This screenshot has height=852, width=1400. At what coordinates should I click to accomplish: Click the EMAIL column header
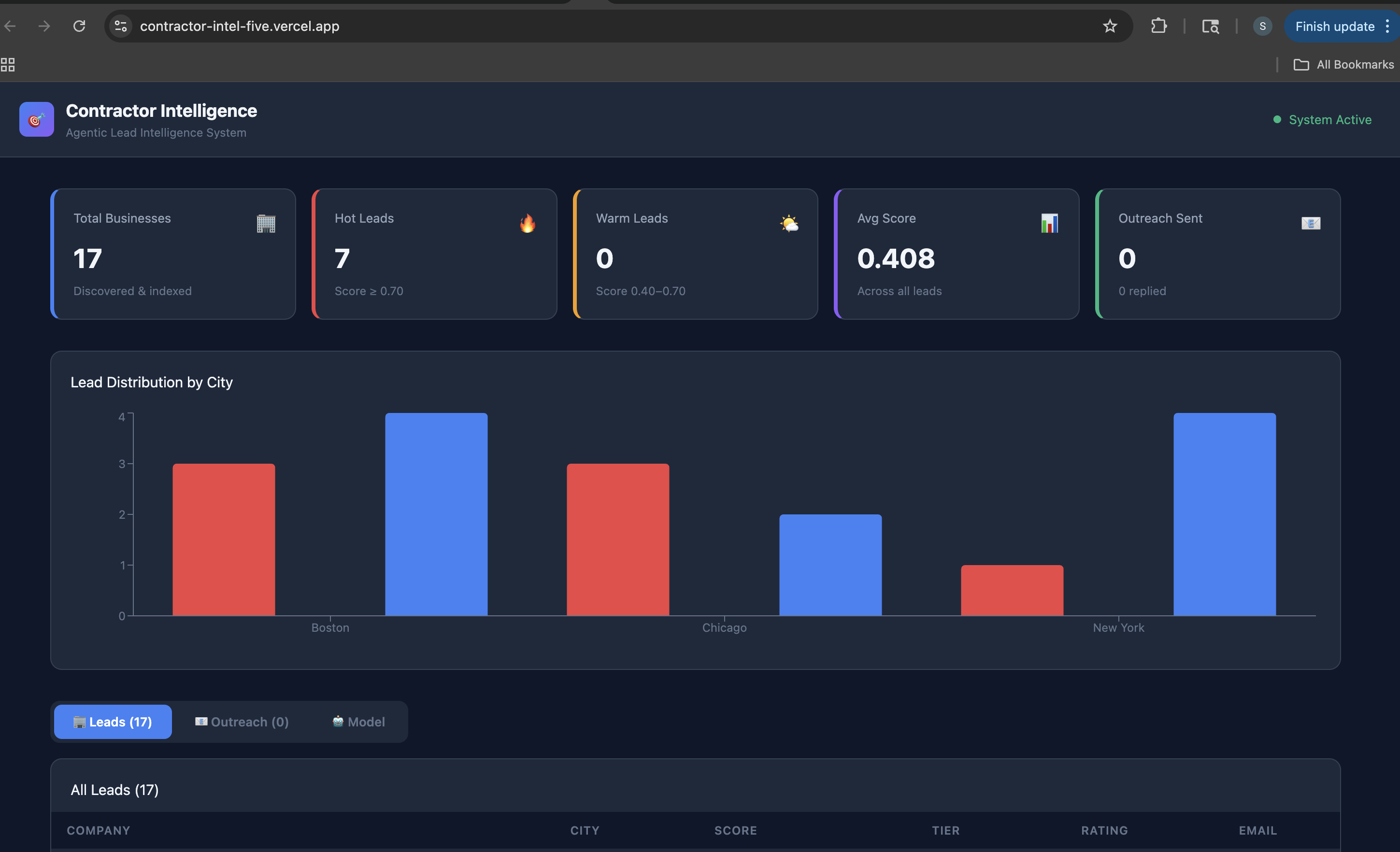(x=1257, y=830)
